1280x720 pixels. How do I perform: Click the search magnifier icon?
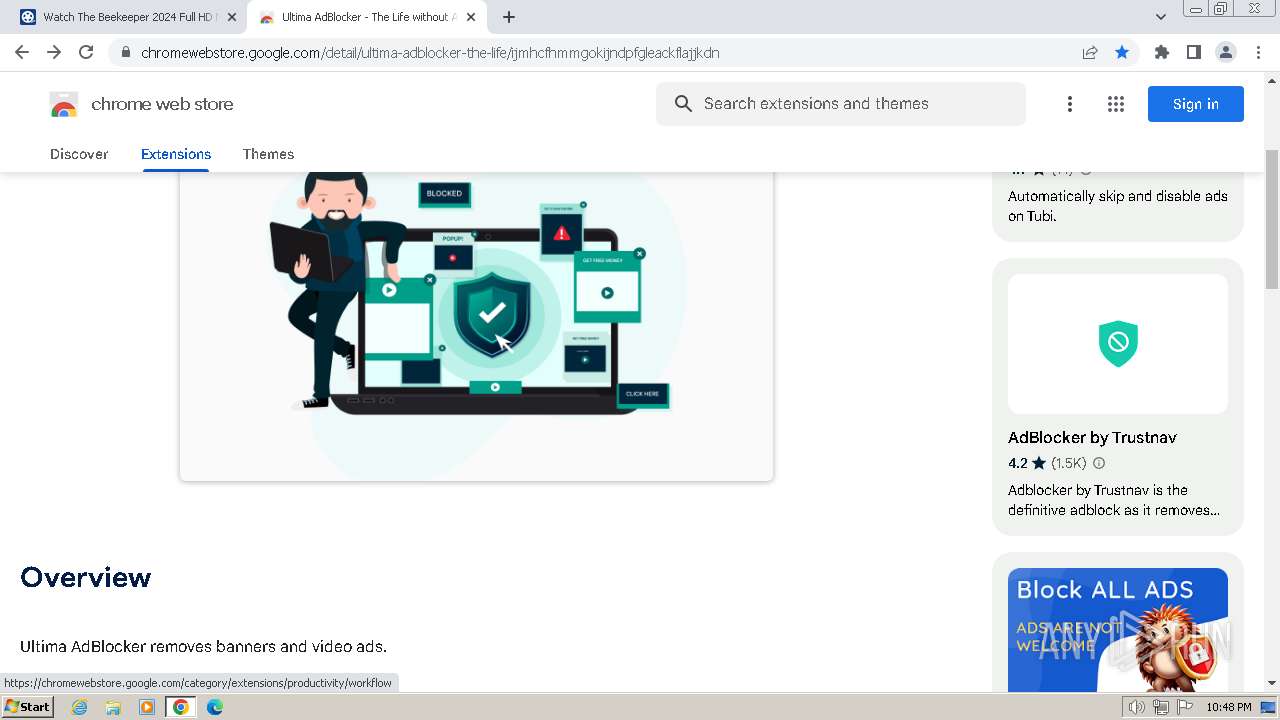click(x=684, y=104)
